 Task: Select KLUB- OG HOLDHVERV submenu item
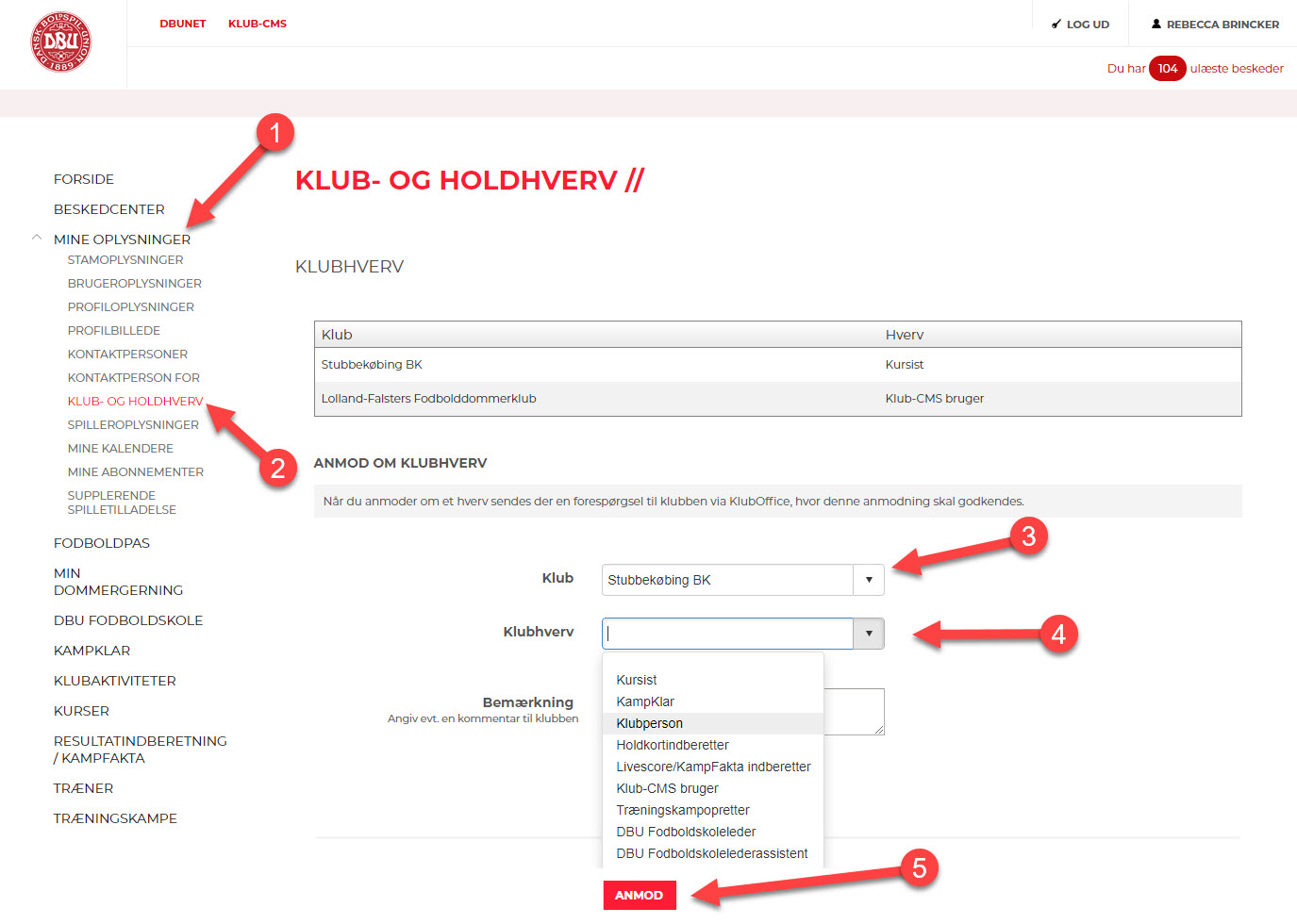click(x=136, y=401)
